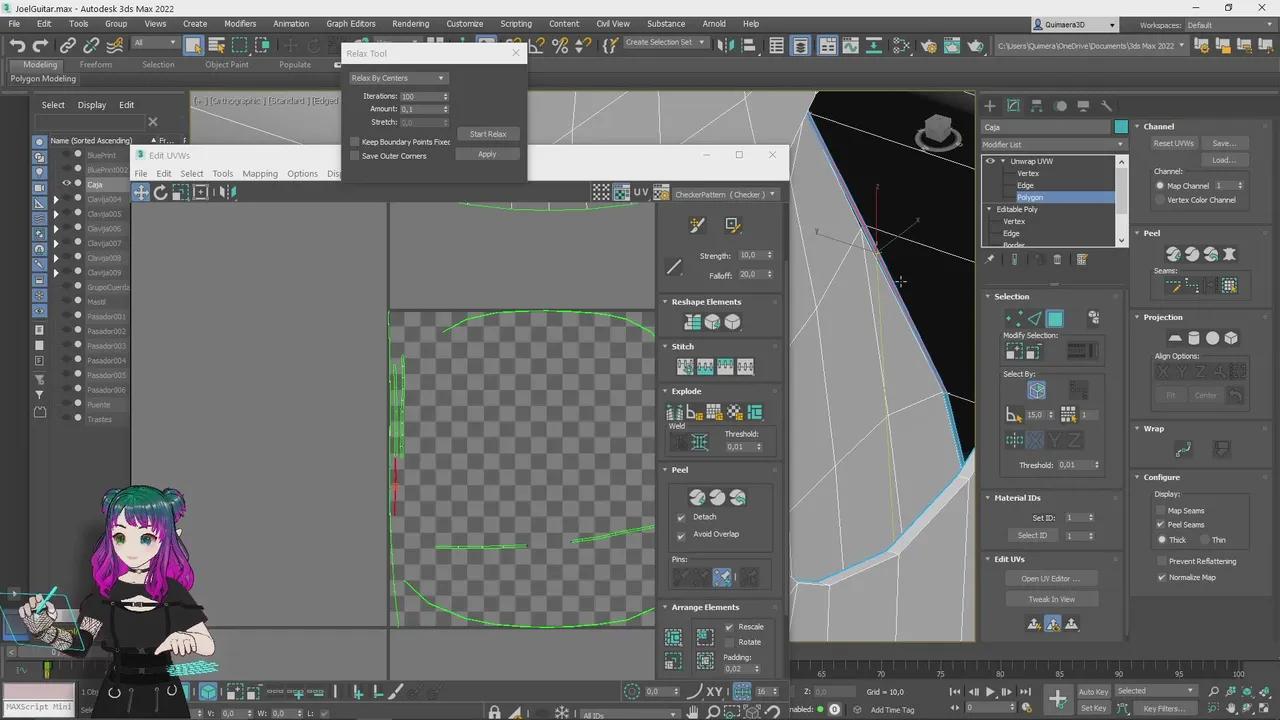
Task: Open the Caja object color swatch
Action: 1121,127
